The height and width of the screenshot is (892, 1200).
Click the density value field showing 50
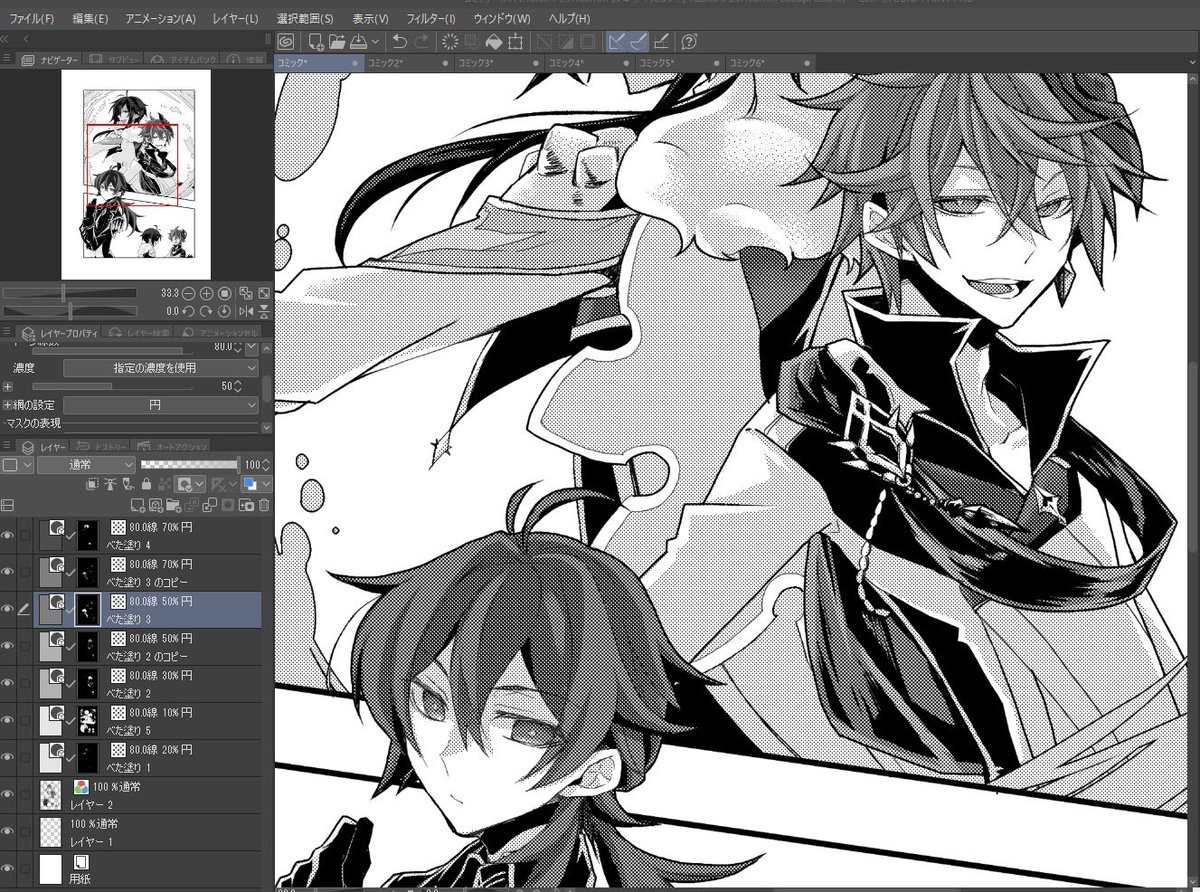tap(227, 386)
